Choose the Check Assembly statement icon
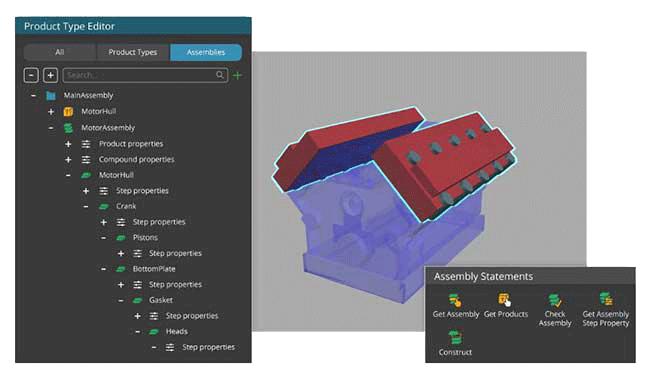Screen dimensions: 651x380 click(x=555, y=300)
